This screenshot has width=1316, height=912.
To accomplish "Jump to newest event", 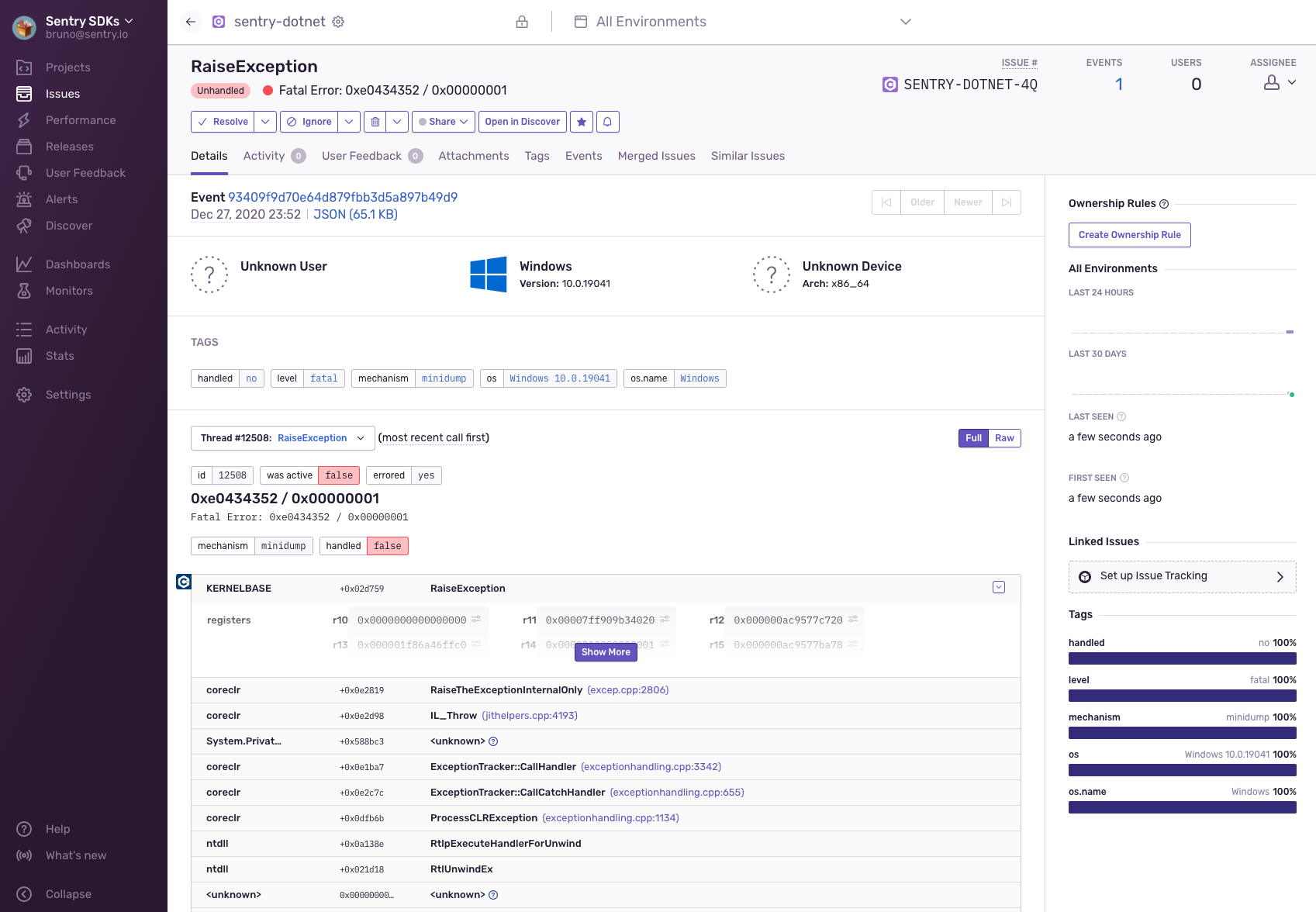I will pos(1007,202).
